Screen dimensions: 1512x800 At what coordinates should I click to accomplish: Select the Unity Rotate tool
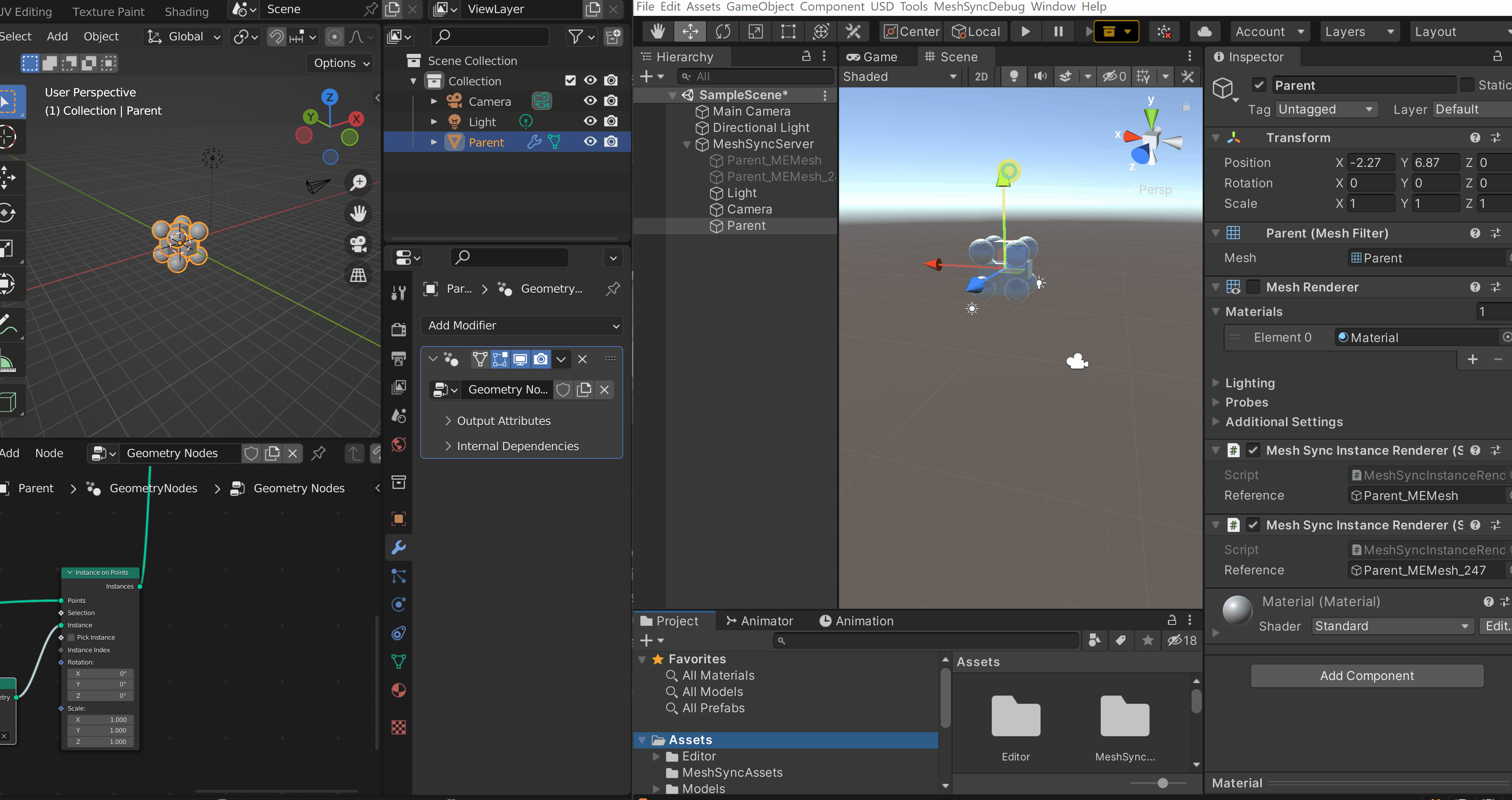coord(723,32)
